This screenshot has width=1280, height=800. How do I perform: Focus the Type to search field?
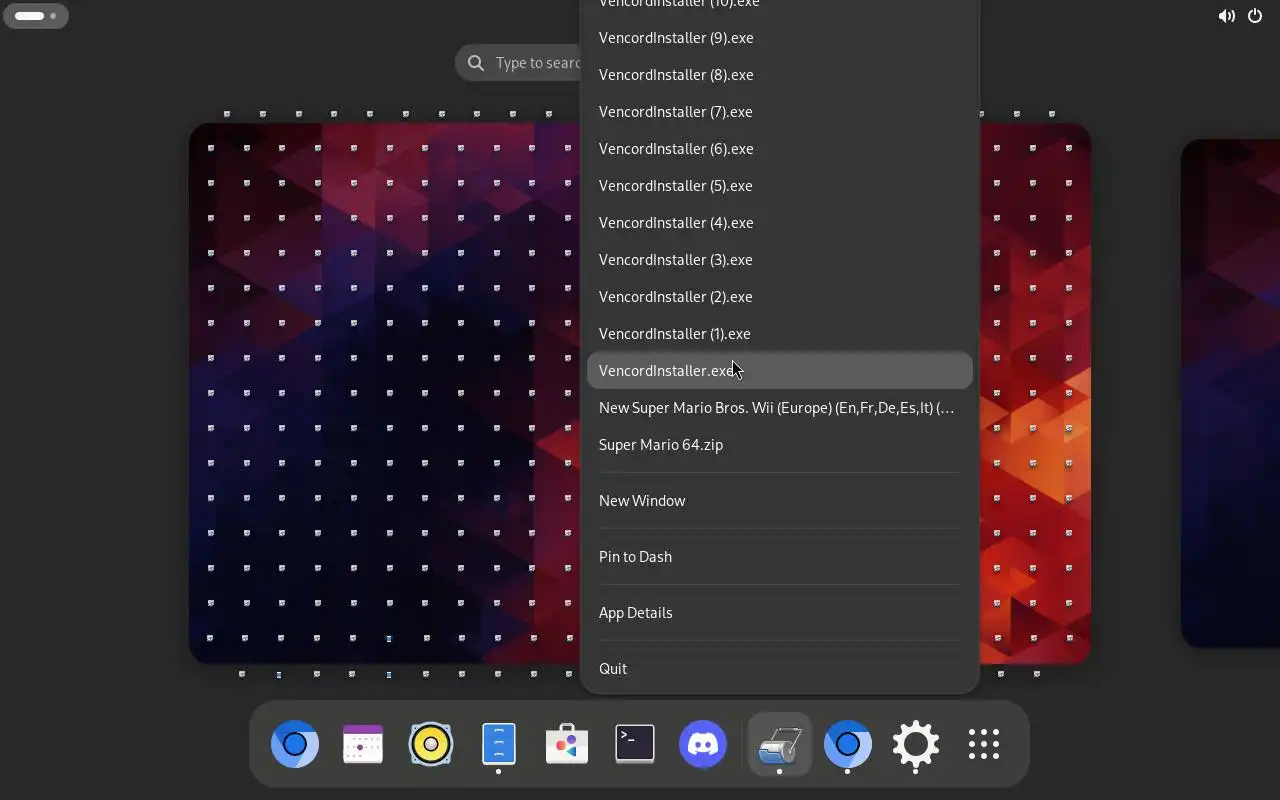point(518,63)
